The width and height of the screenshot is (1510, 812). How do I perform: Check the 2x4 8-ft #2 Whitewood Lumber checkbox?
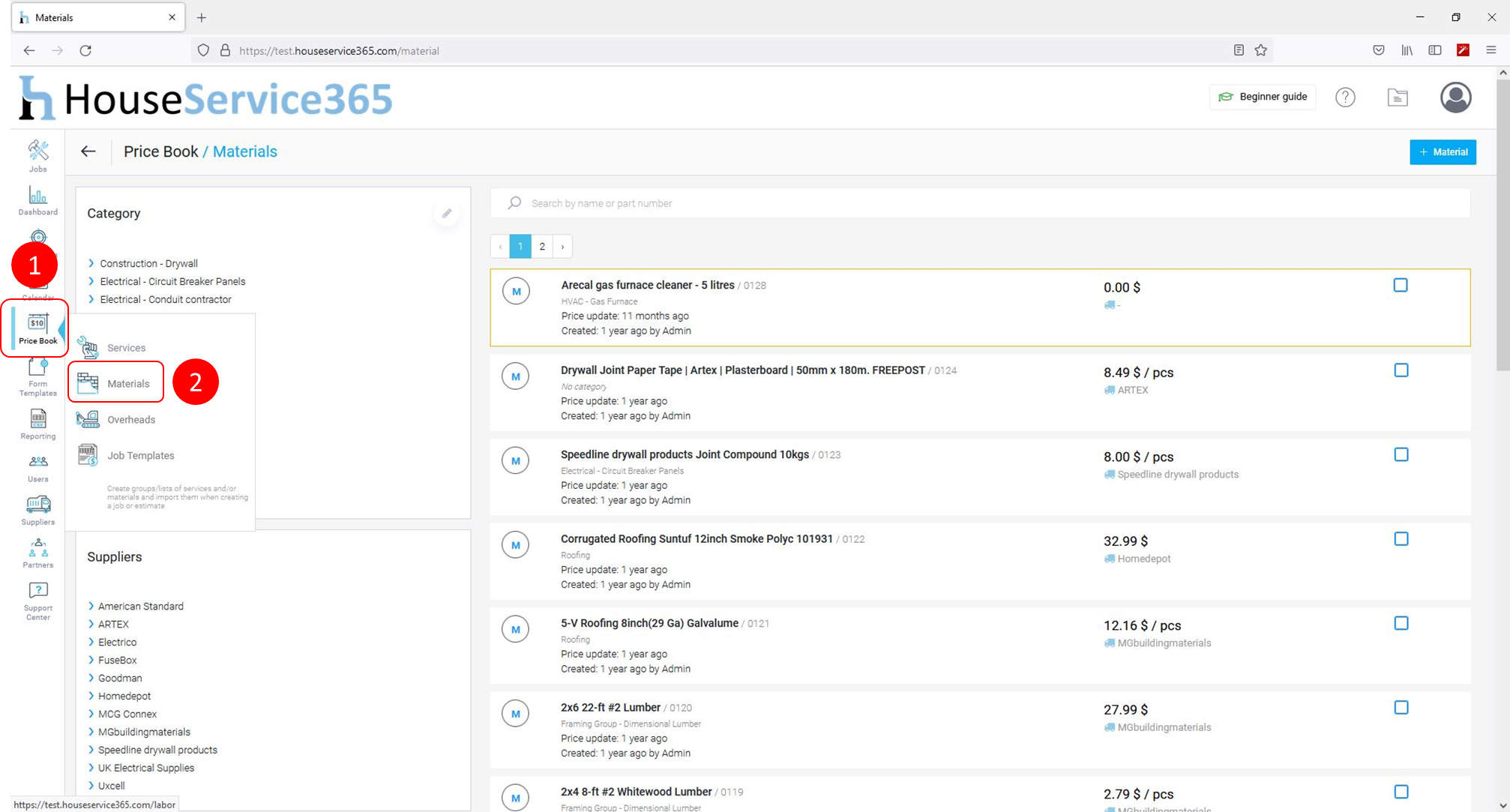[1401, 792]
